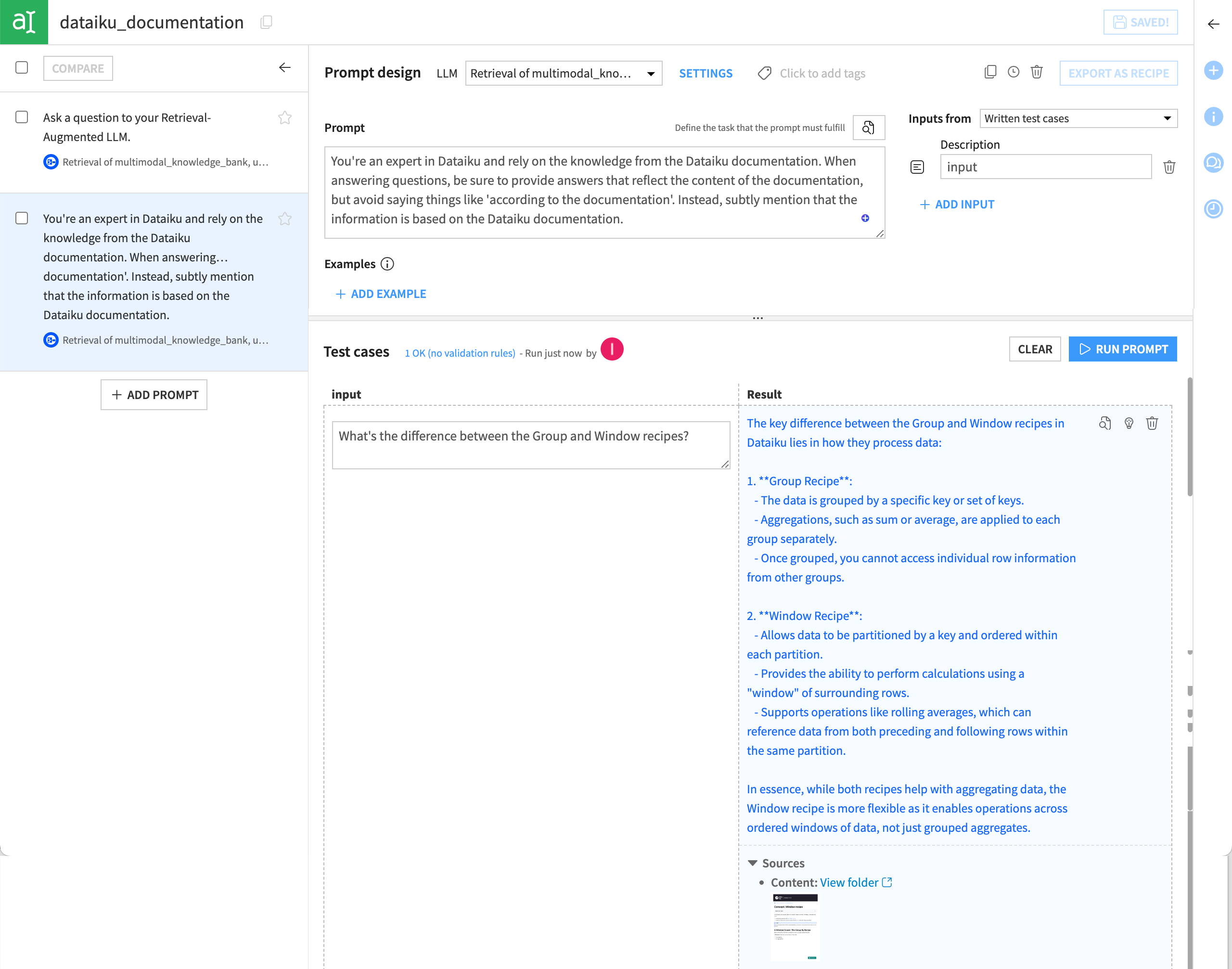Click the 'dataiku_documentation' title
Screen dimensions: 1232x969
coord(152,22)
